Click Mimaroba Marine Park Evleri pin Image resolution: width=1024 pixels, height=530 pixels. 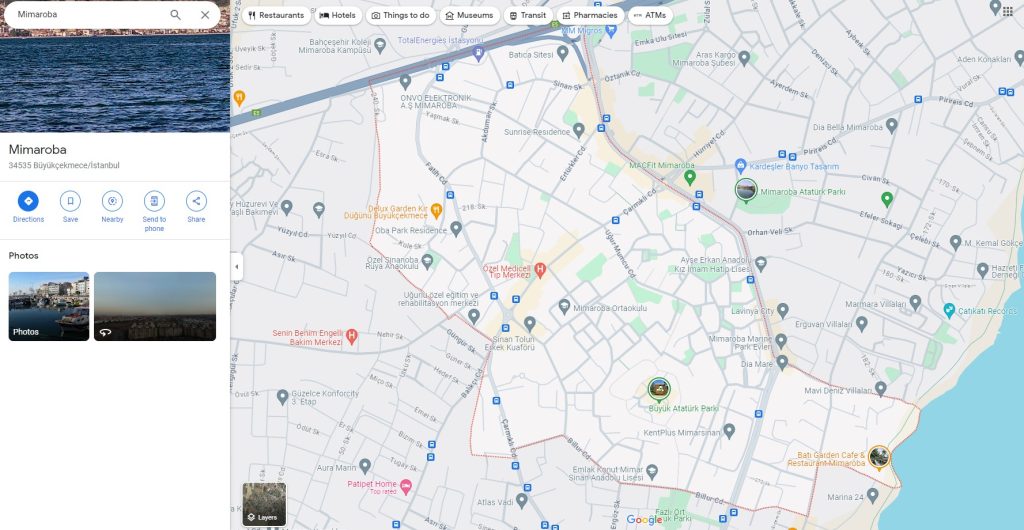click(780, 341)
